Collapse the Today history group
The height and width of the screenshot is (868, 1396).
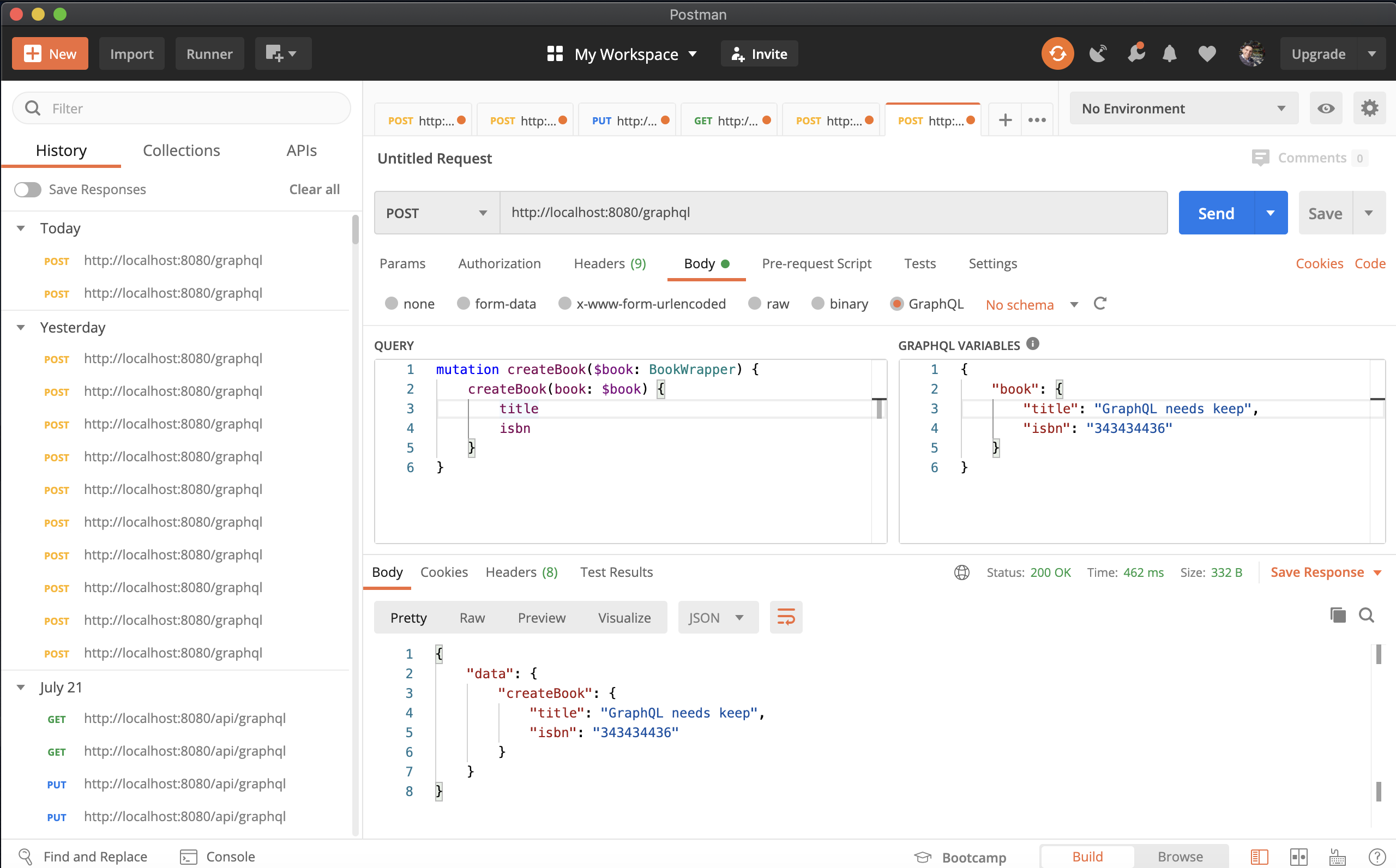(x=21, y=228)
